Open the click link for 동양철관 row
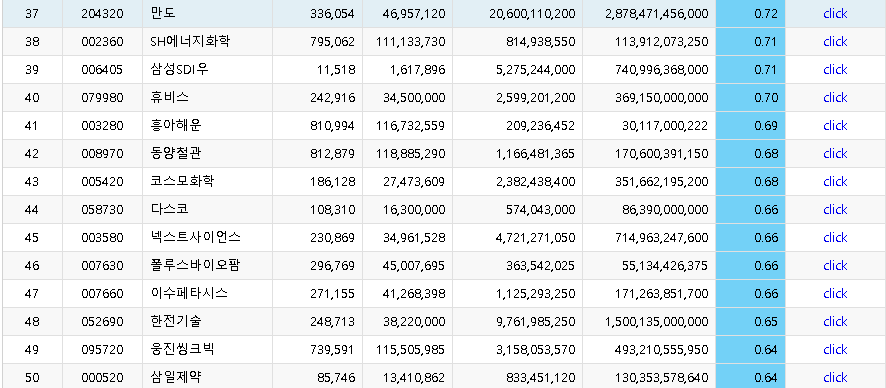This screenshot has width=886, height=388. (835, 154)
